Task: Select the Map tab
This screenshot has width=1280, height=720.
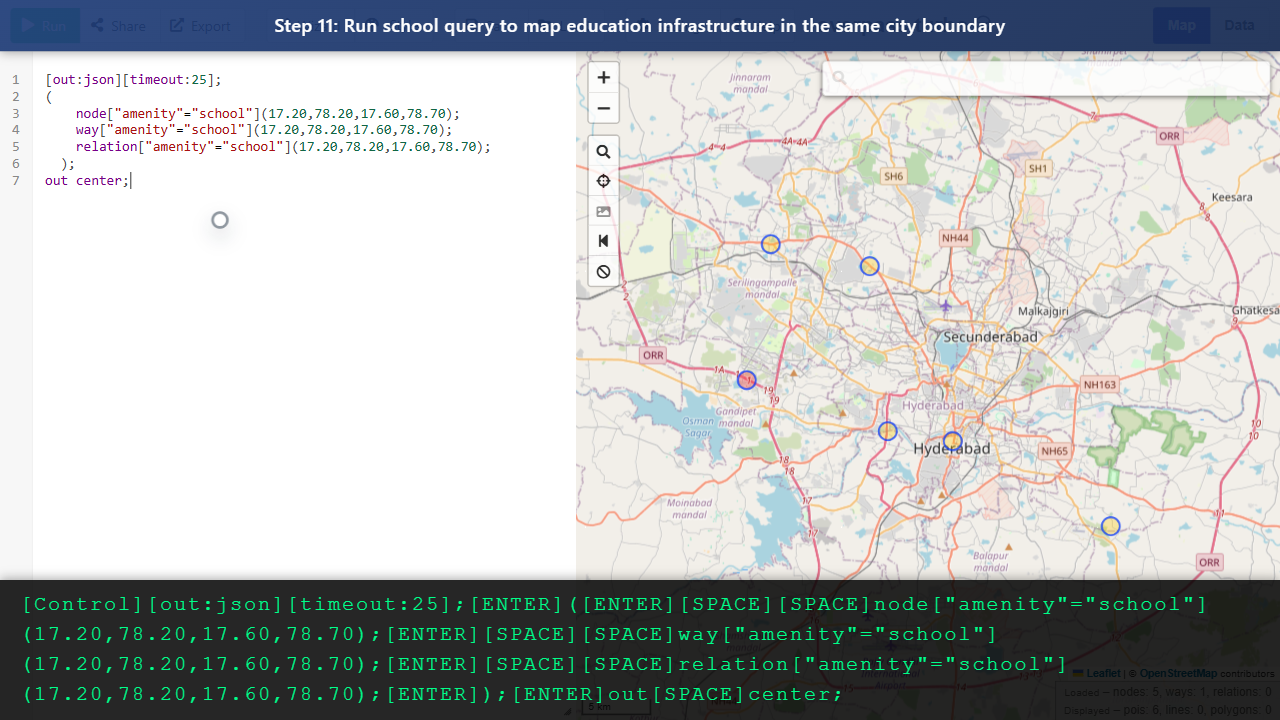Action: [1181, 25]
